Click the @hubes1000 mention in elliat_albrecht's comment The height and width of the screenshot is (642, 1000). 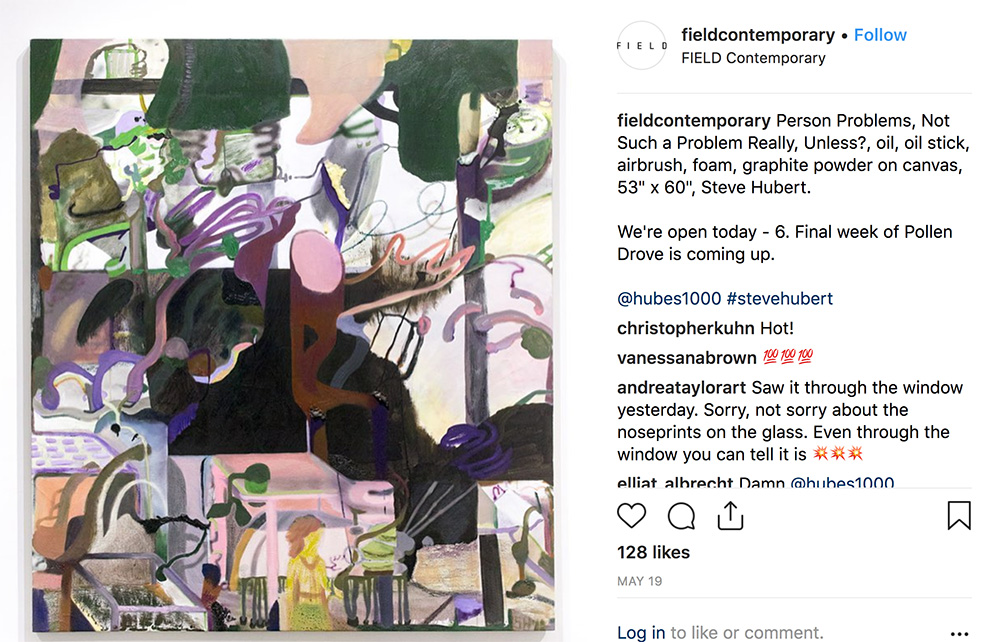coord(842,482)
